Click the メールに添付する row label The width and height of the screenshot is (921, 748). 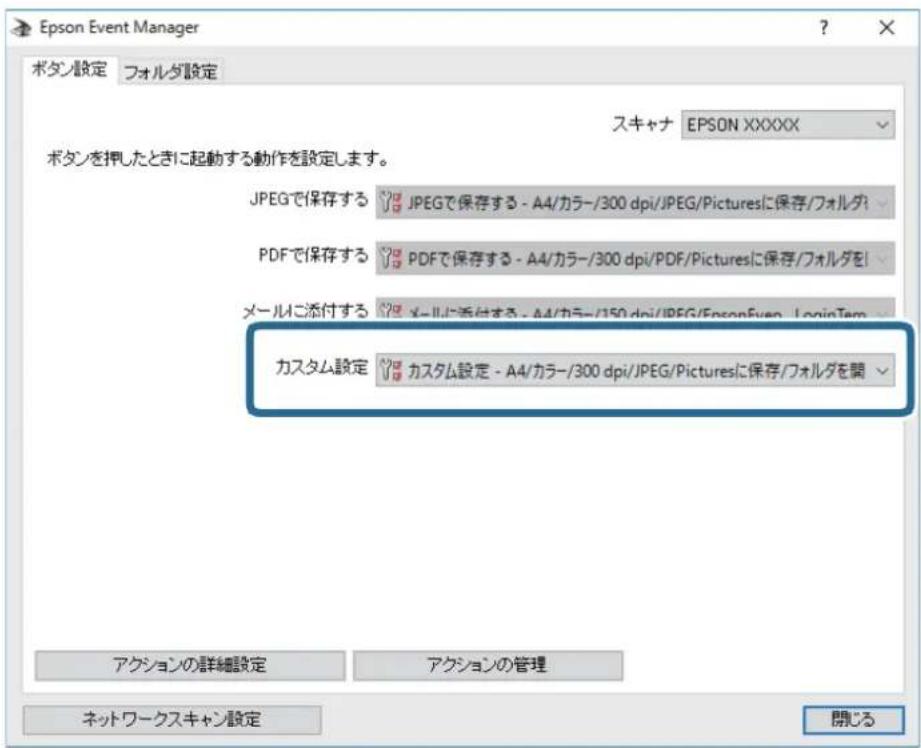(x=305, y=311)
